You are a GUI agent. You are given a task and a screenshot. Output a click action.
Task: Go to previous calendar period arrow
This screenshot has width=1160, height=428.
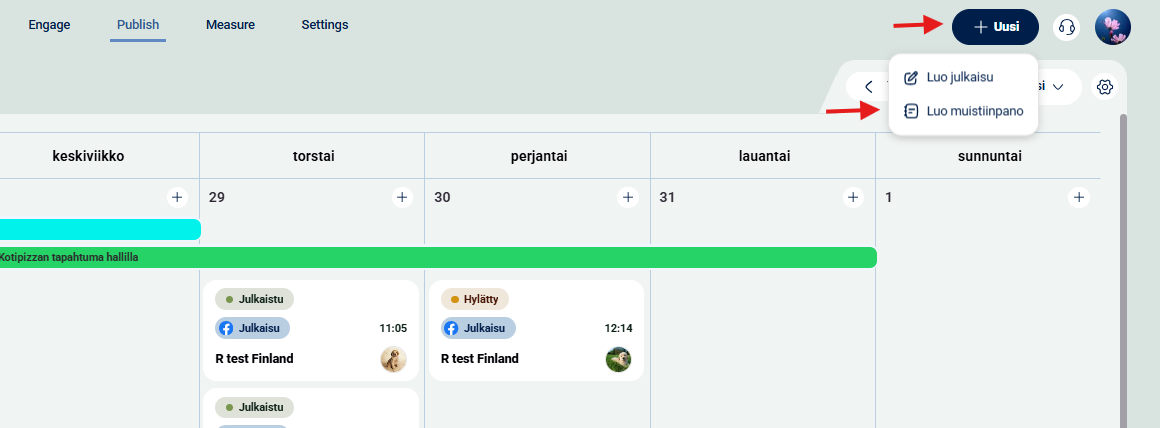click(868, 87)
